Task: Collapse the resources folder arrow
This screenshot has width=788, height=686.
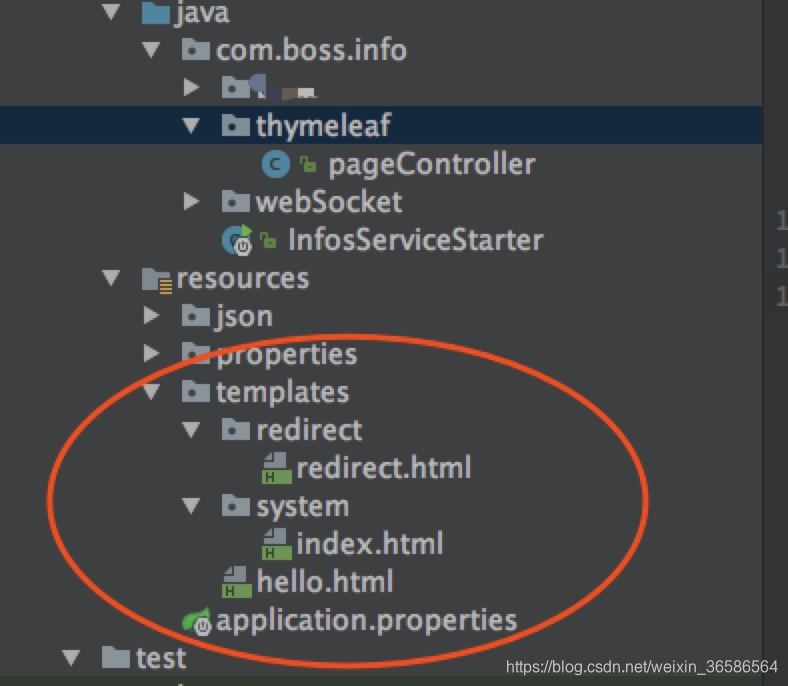Action: 111,278
